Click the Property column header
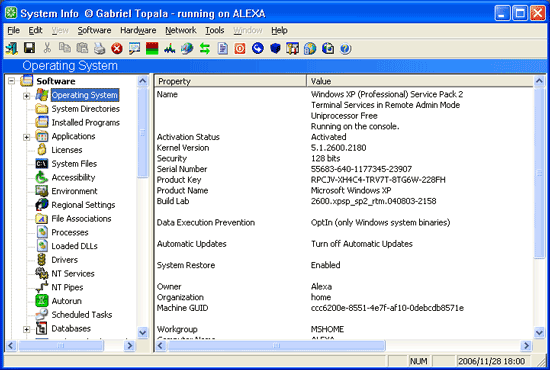This screenshot has height=370, width=550. [x=231, y=81]
